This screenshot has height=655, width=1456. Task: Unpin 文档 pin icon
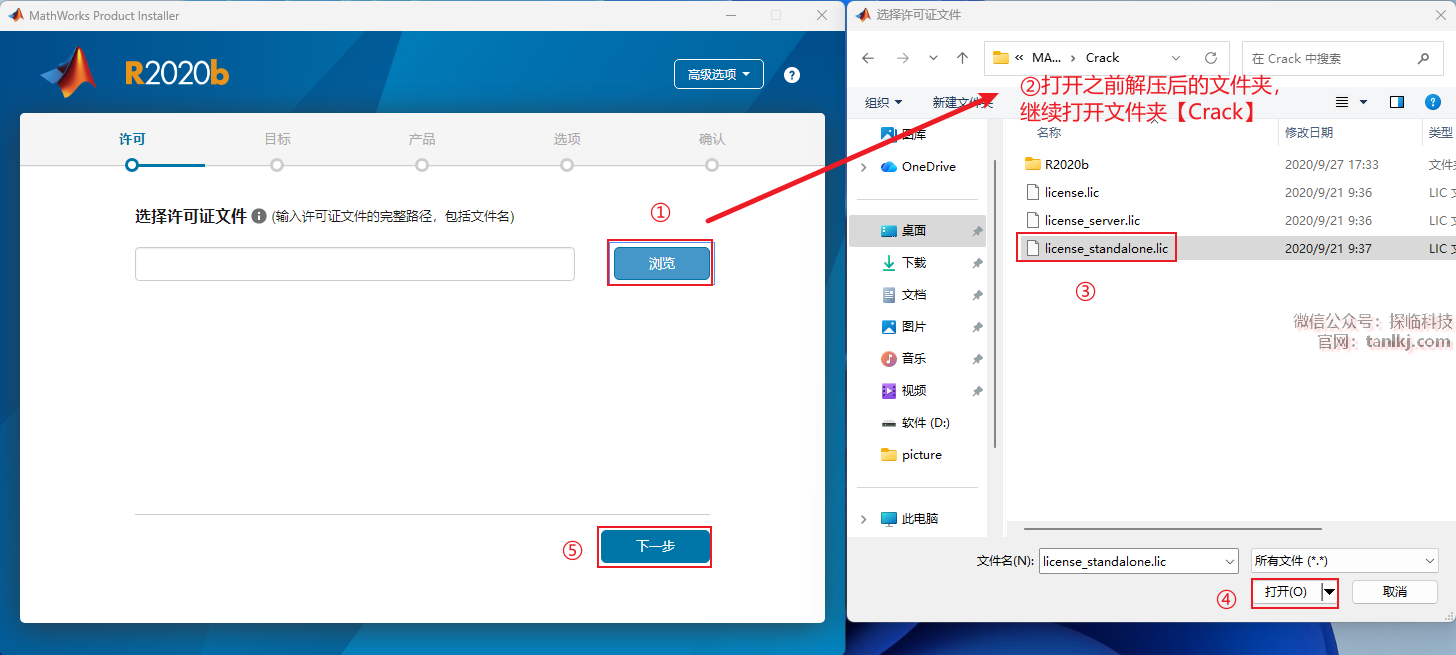tap(977, 295)
